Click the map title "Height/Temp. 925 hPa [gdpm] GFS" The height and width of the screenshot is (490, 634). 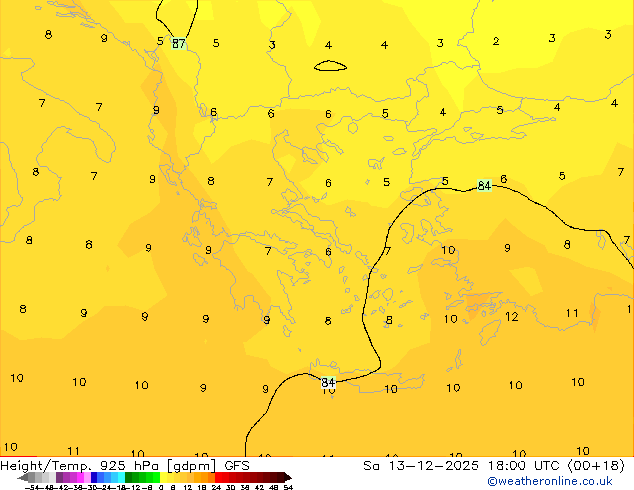(125, 466)
